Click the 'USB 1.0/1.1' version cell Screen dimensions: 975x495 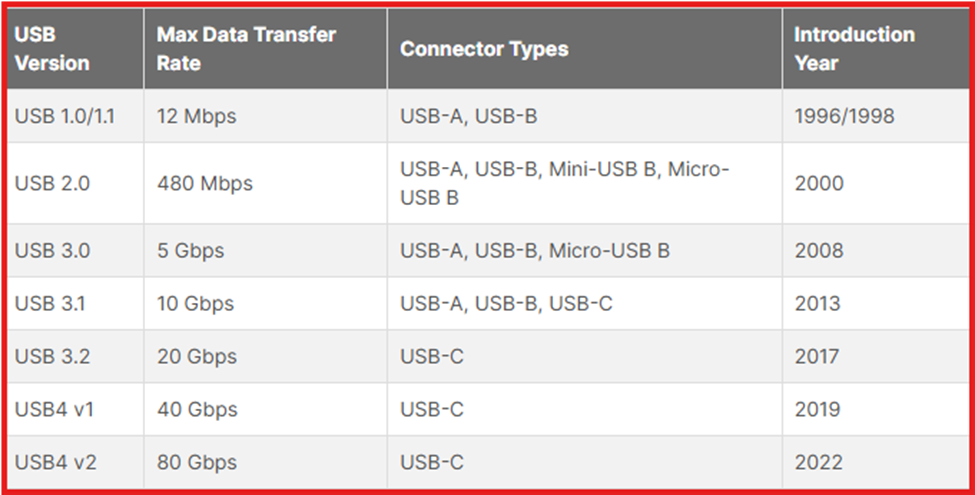click(x=65, y=116)
